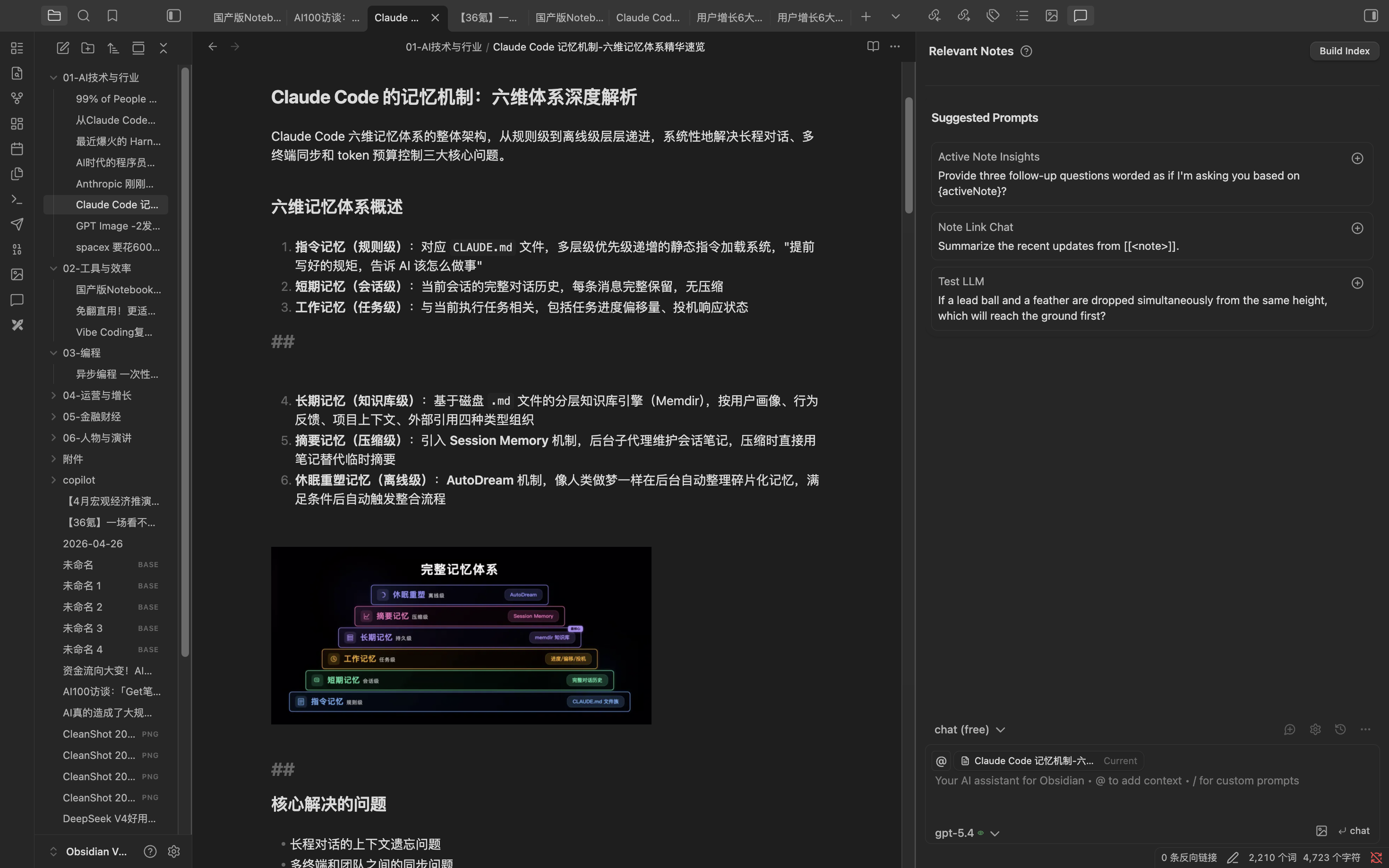
Task: Select the Copilot chat panel icon
Action: (x=1080, y=16)
